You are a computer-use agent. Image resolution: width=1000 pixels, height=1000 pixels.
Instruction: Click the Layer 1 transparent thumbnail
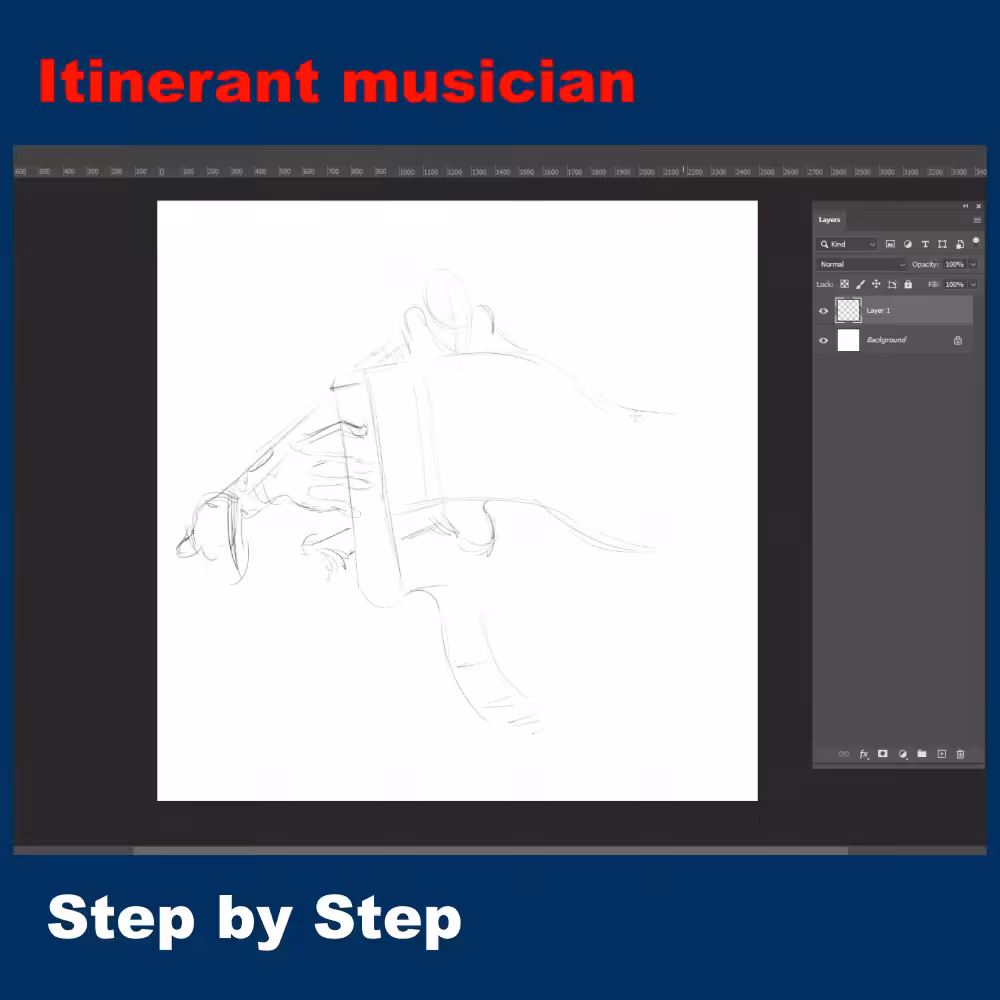pos(848,311)
